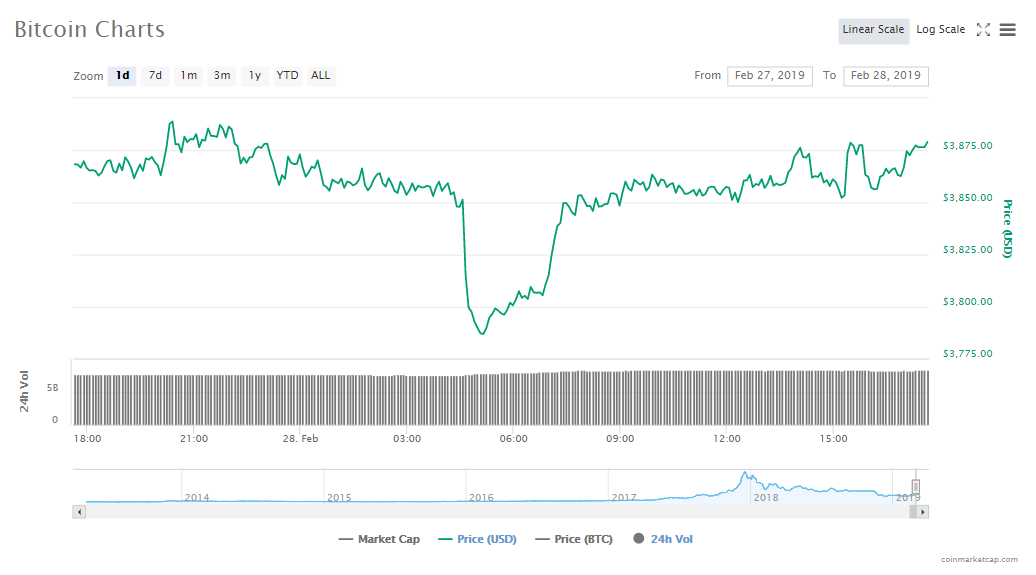
Task: Select Linear Scale view
Action: [x=873, y=30]
